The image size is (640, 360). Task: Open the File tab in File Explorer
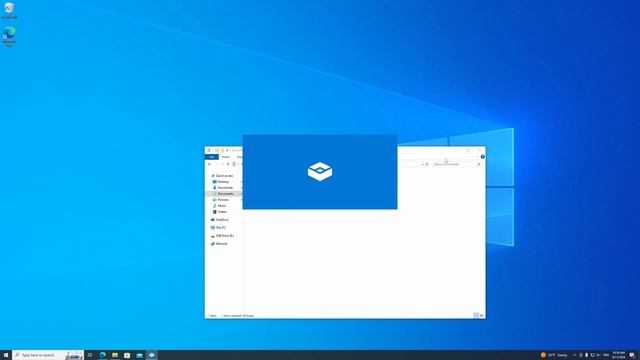212,157
